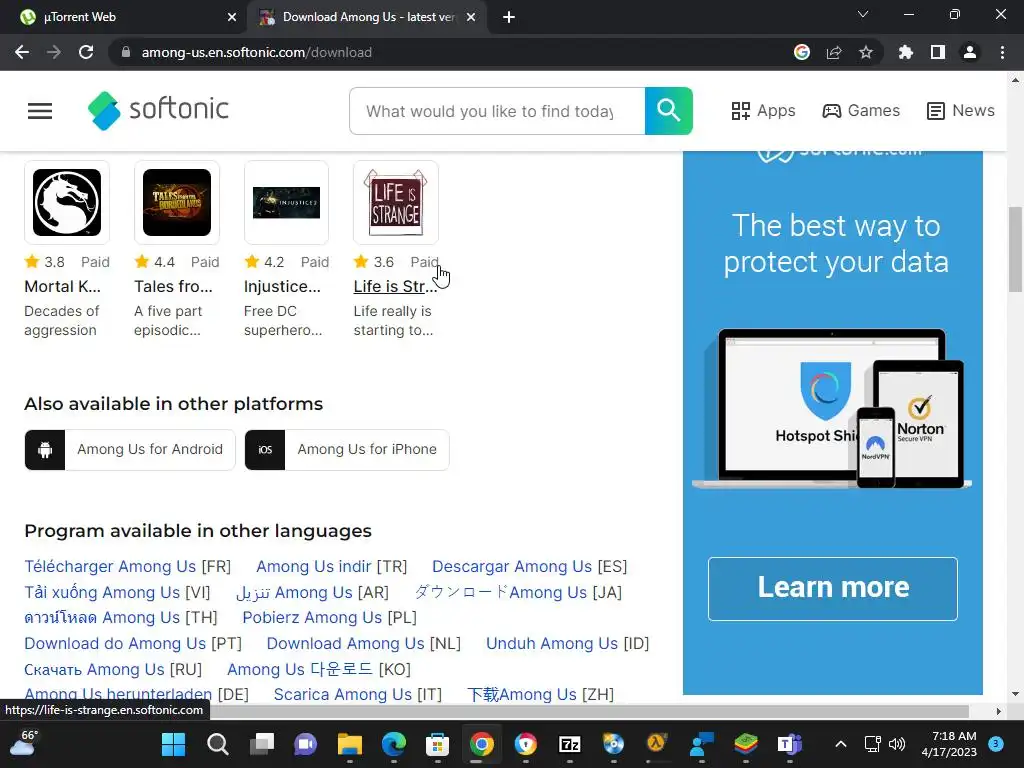Open Скачать Among Us [RU] link
Viewport: 1024px width, 768px height.
coord(113,669)
